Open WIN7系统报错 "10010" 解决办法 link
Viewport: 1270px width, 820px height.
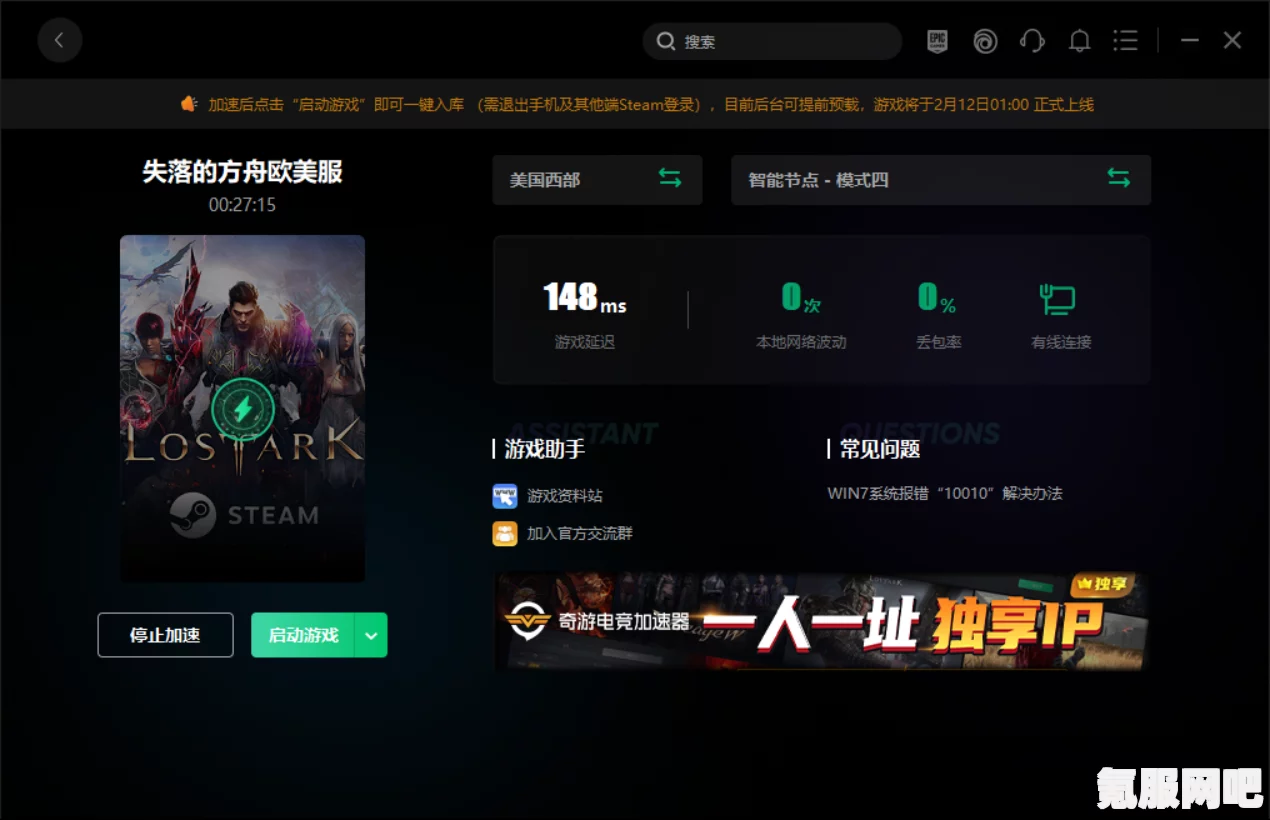click(x=945, y=493)
